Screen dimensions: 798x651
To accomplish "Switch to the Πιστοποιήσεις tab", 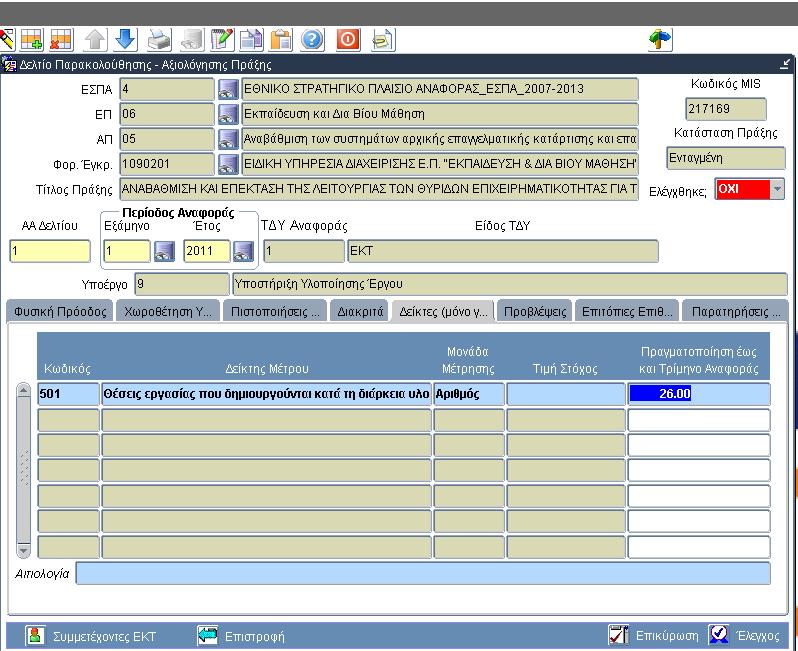I will point(275,312).
